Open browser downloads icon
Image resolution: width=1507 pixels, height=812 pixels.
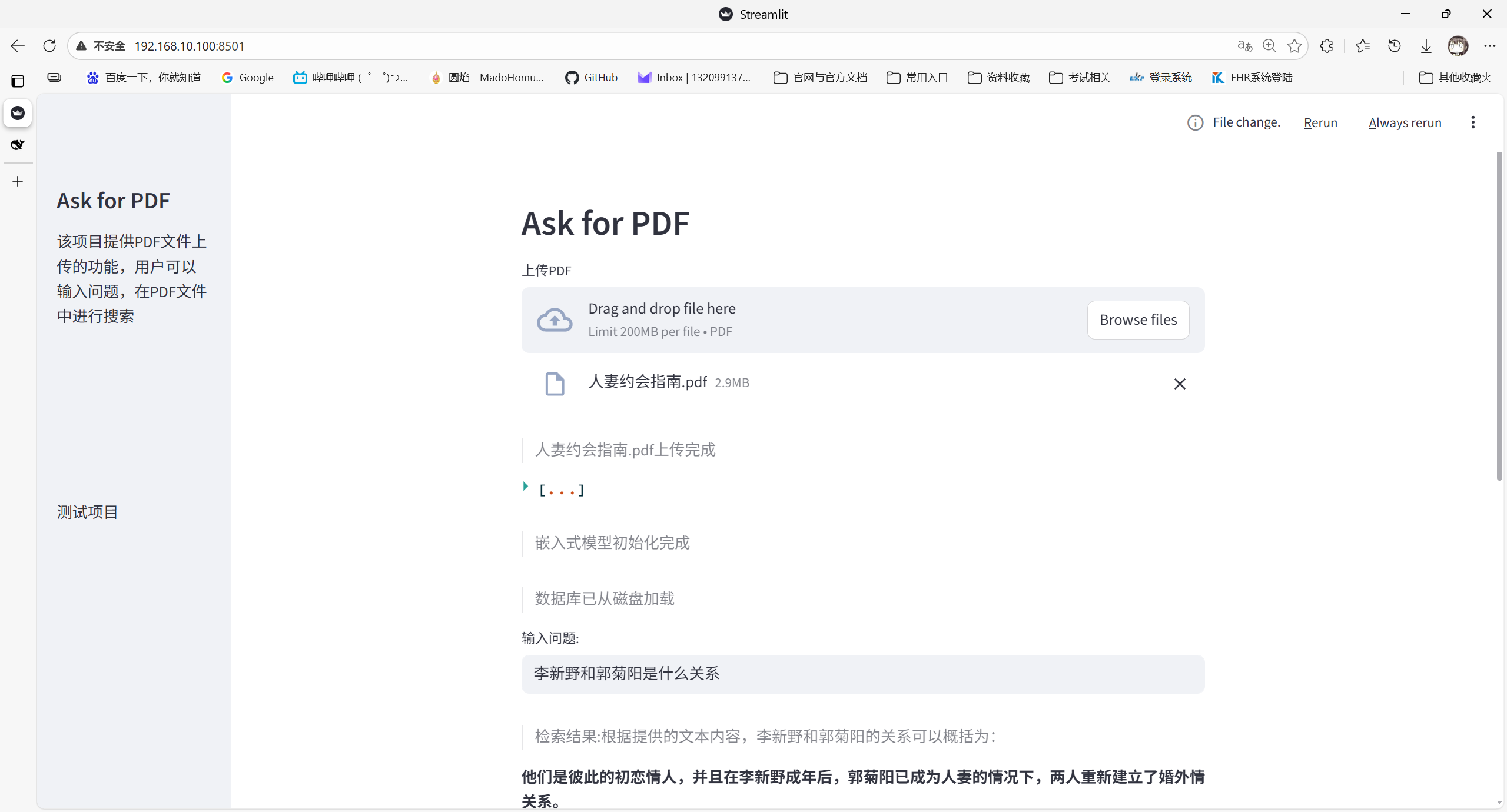(1426, 46)
